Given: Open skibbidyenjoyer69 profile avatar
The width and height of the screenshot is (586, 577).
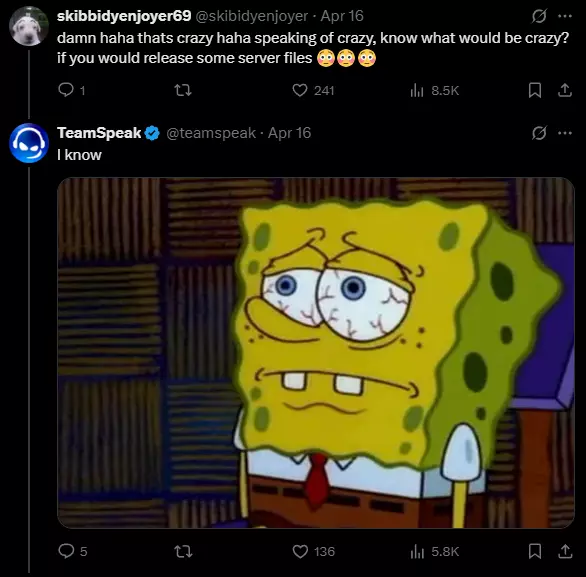Looking at the screenshot, I should (x=29, y=26).
